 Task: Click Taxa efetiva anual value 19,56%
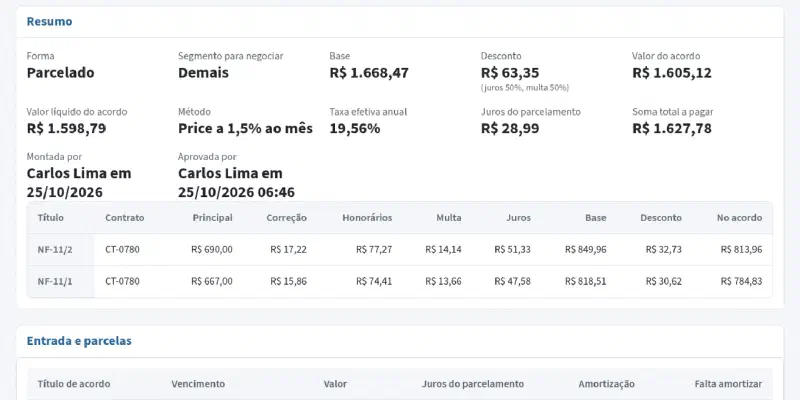coord(355,128)
